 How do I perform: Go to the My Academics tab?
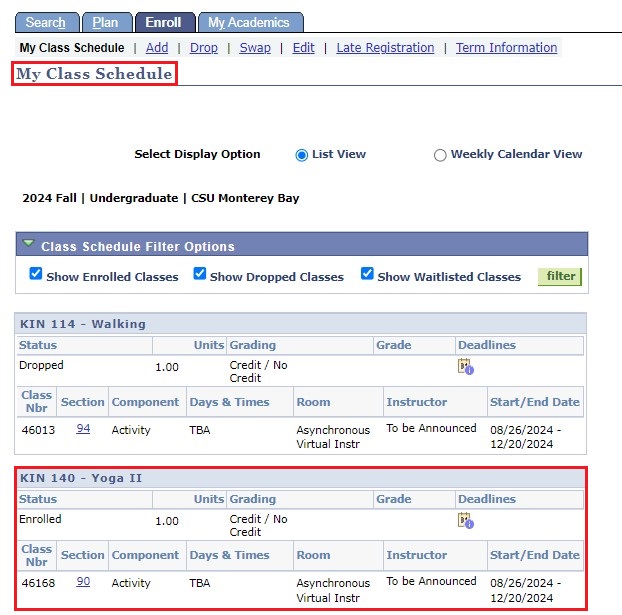coord(249,22)
